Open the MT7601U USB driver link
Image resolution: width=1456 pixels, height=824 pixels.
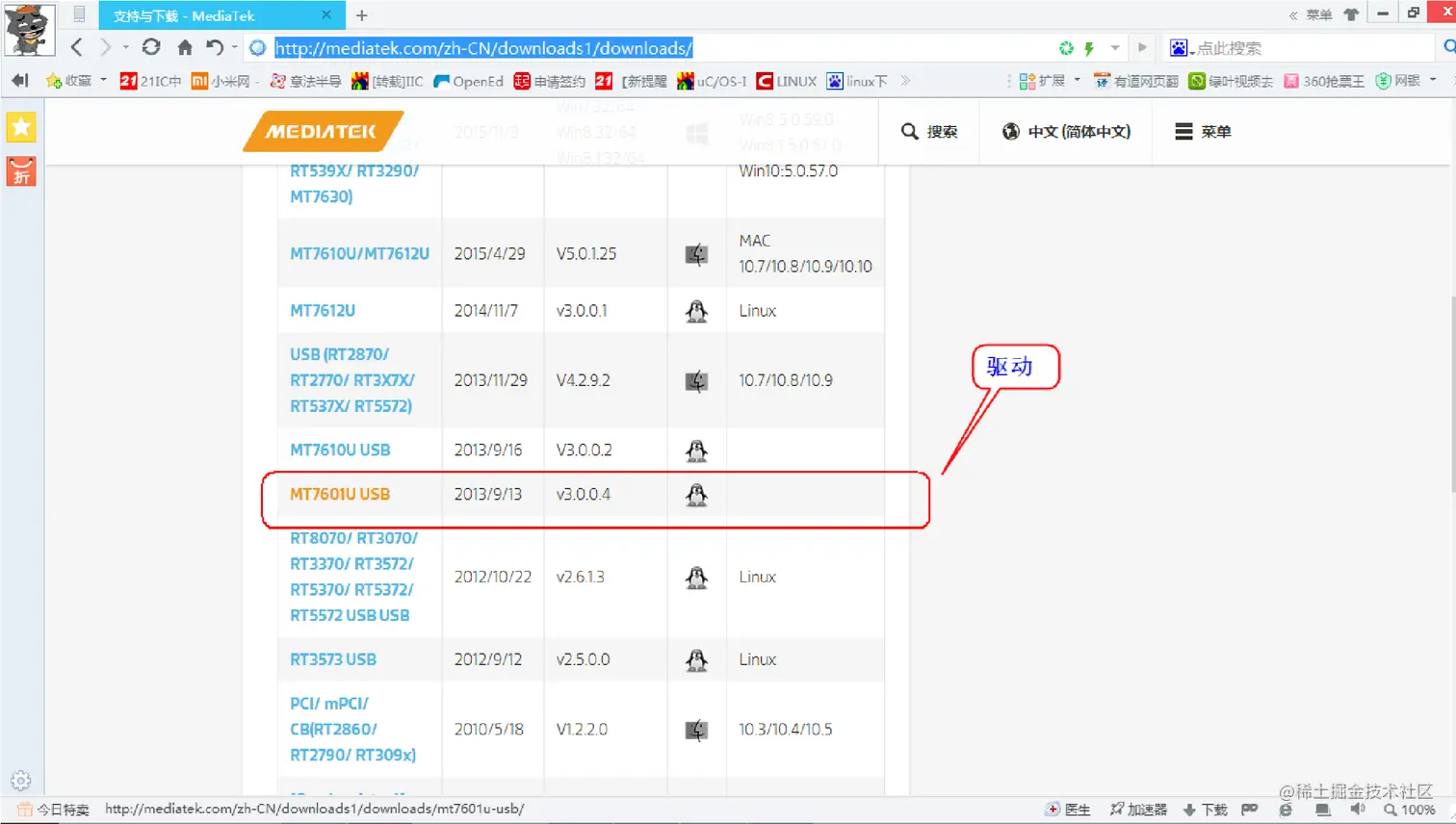[340, 494]
